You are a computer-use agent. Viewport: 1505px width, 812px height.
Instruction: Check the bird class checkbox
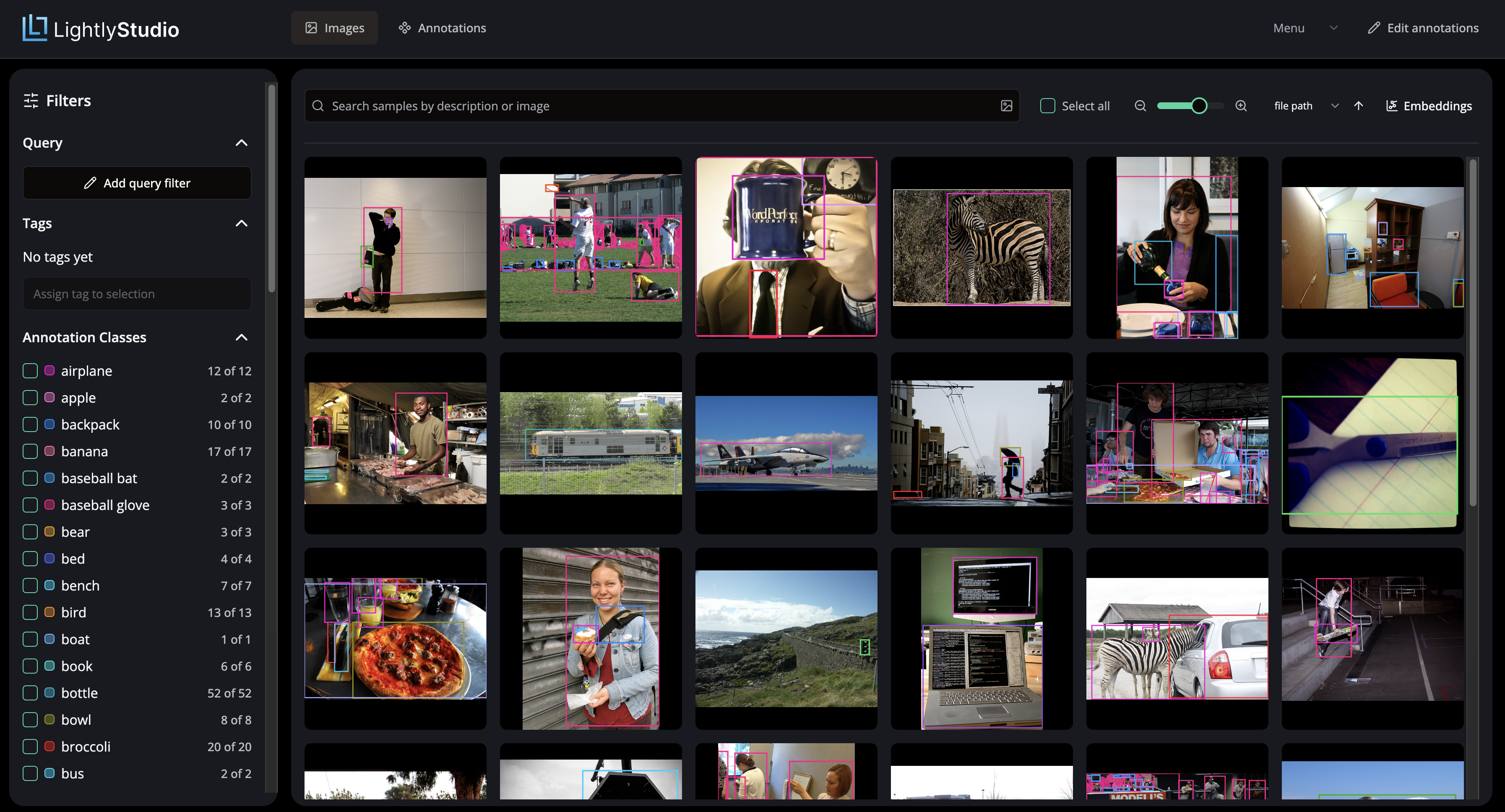[x=30, y=612]
